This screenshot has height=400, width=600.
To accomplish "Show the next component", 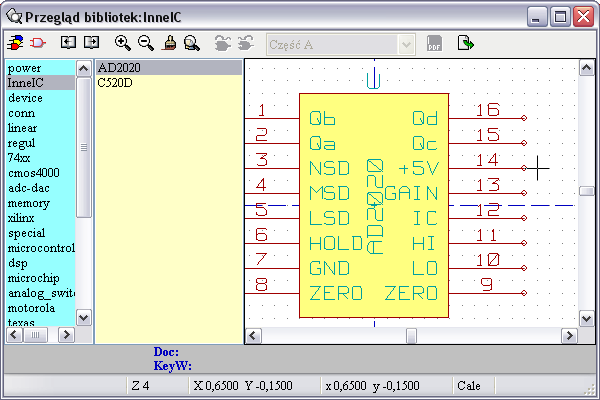I will point(91,42).
